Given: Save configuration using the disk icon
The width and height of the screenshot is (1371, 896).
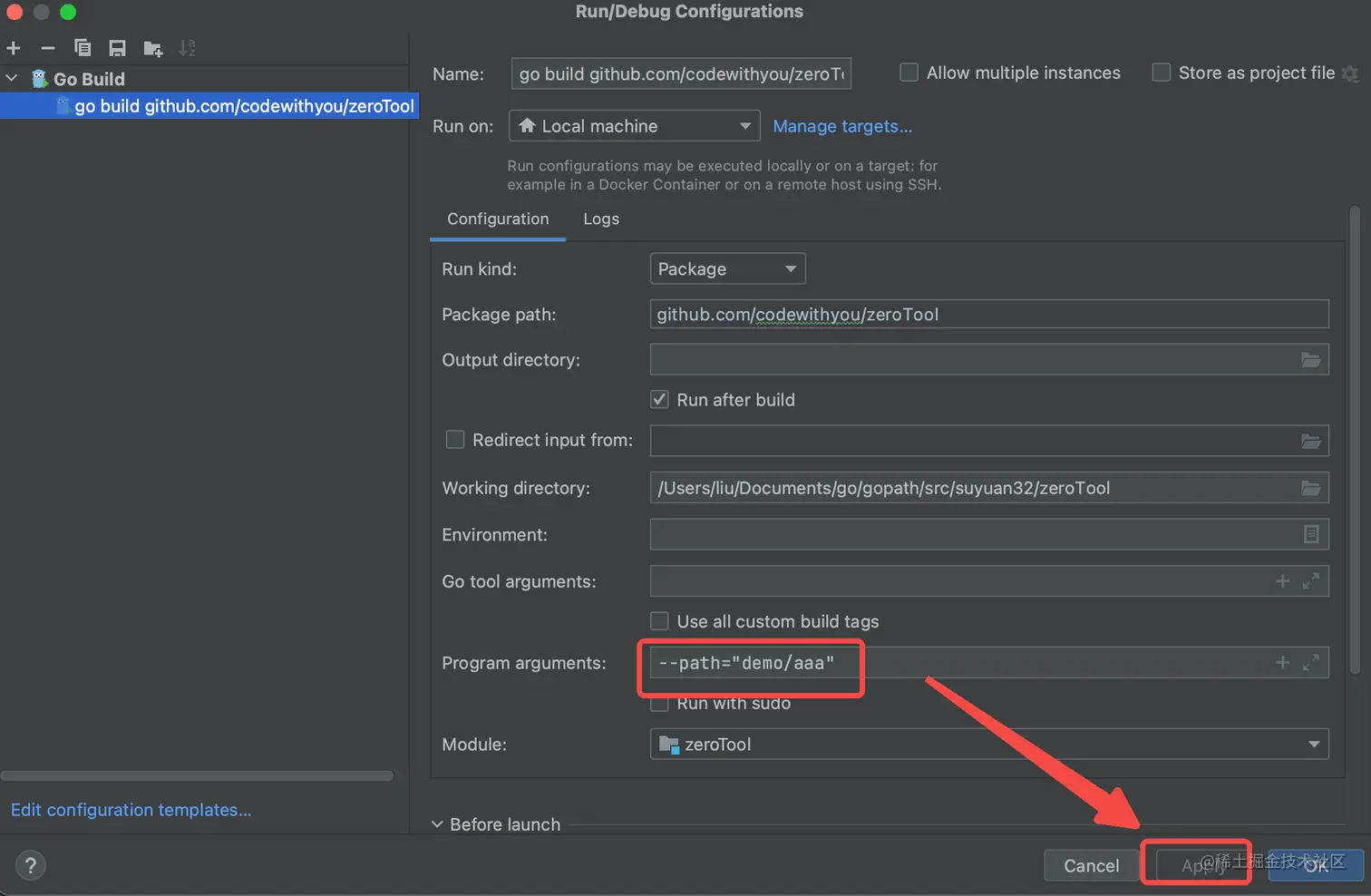Looking at the screenshot, I should (x=117, y=48).
